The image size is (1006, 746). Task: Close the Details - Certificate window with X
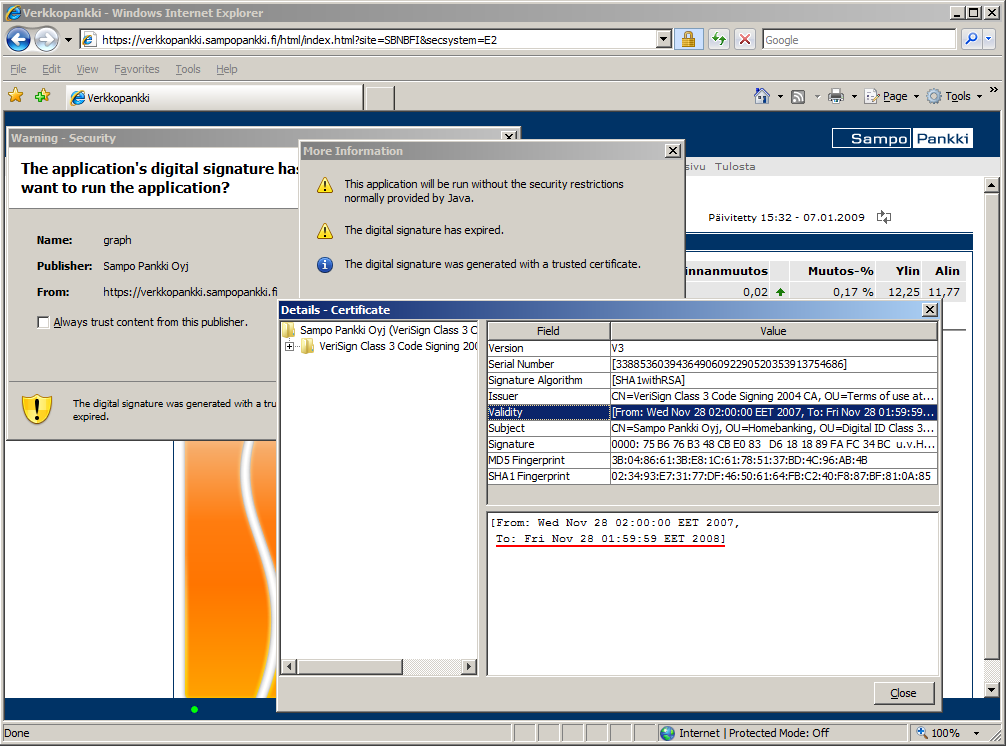(x=930, y=310)
